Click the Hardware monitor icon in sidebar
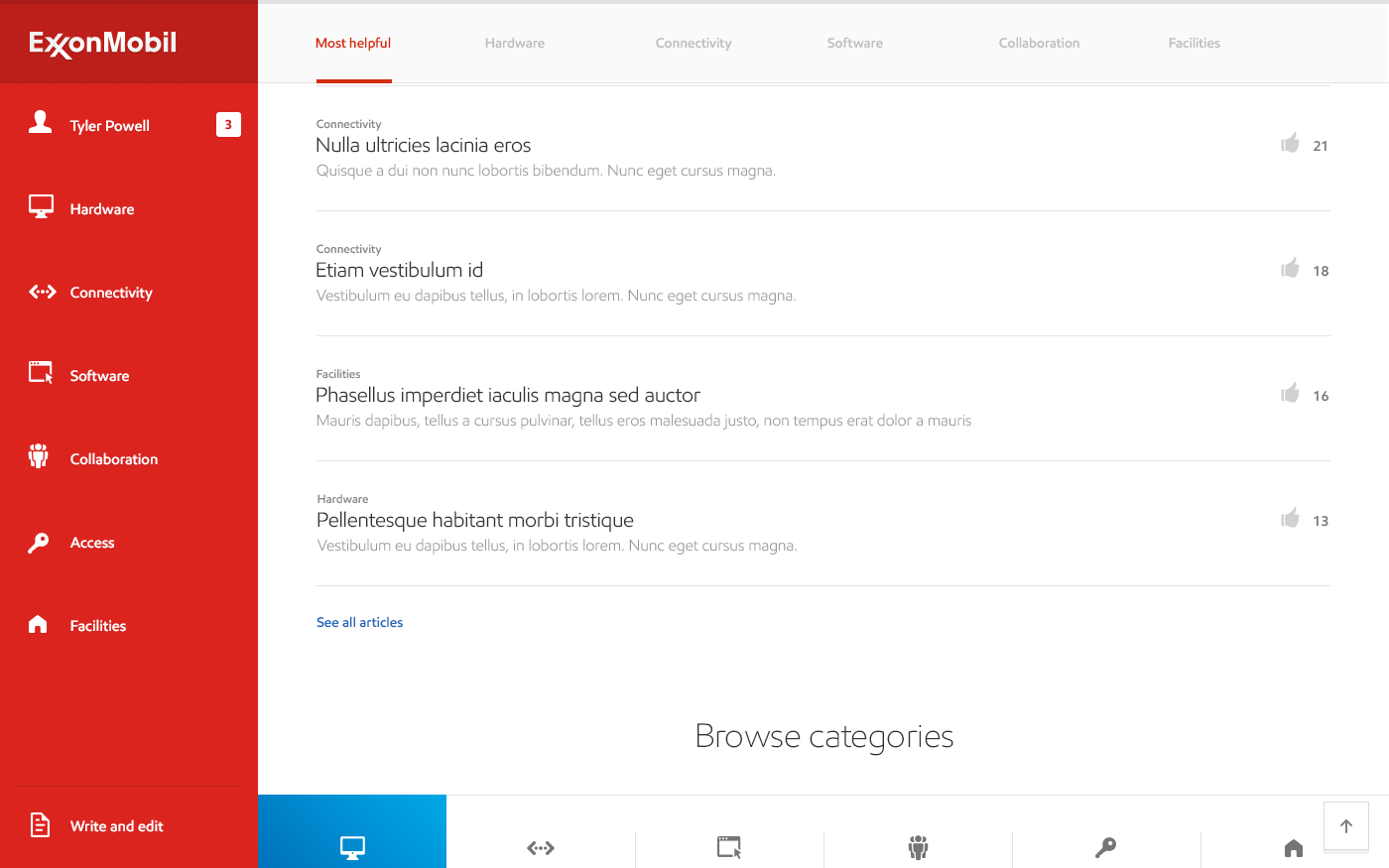This screenshot has height=868, width=1389. 41,207
